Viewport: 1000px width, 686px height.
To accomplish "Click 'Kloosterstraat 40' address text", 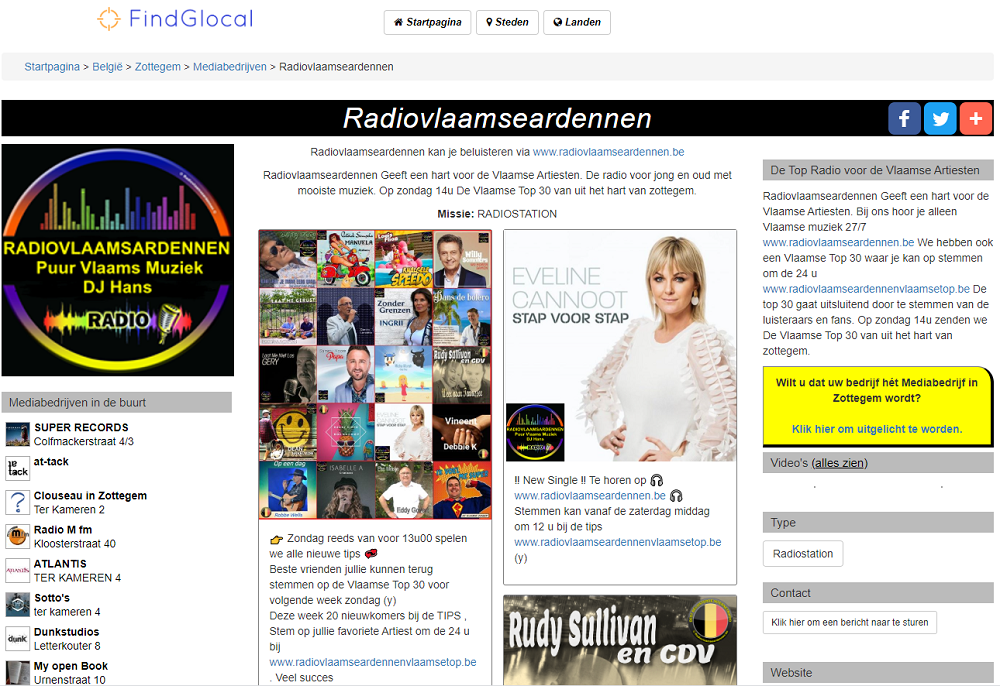I will [x=75, y=544].
